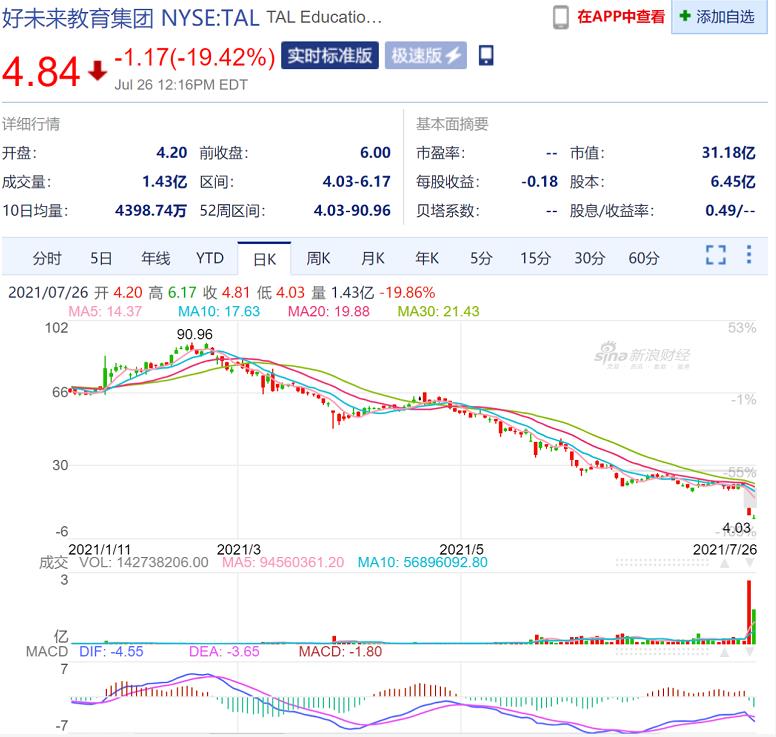Switch to 实时标准版 mode
The height and width of the screenshot is (737, 776).
(x=330, y=55)
